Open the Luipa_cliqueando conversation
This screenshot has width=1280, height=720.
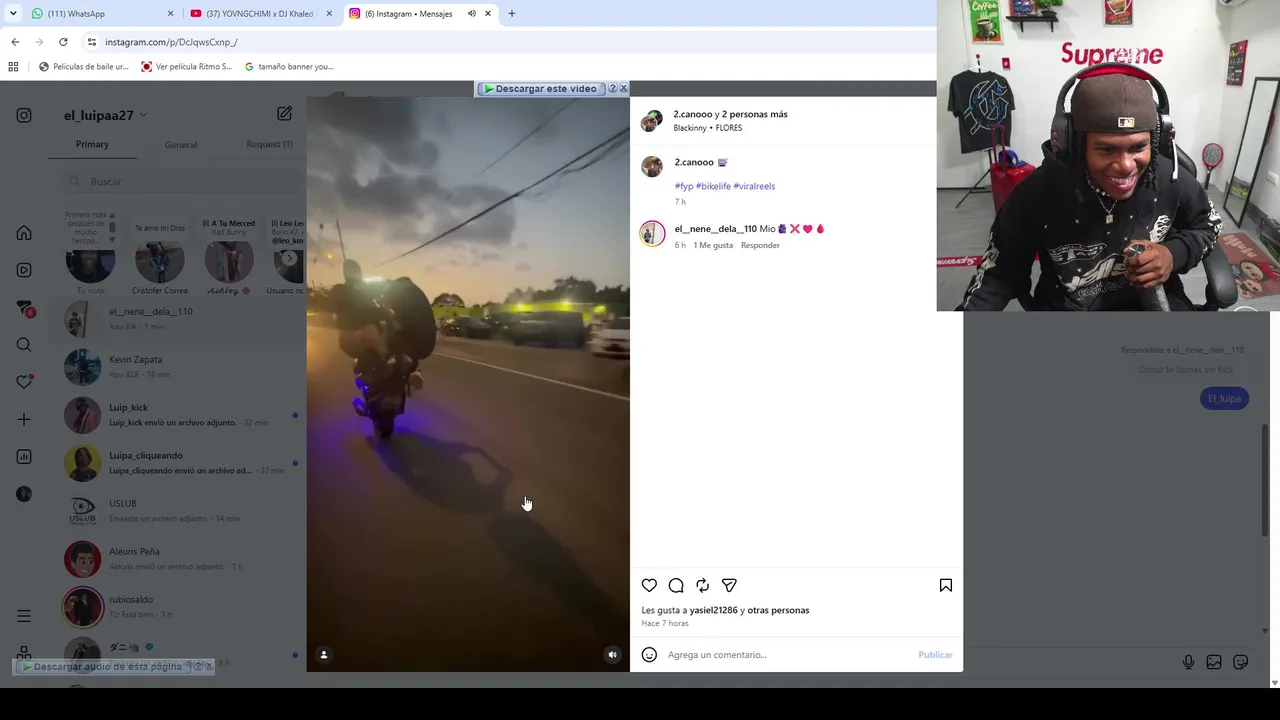[180, 462]
